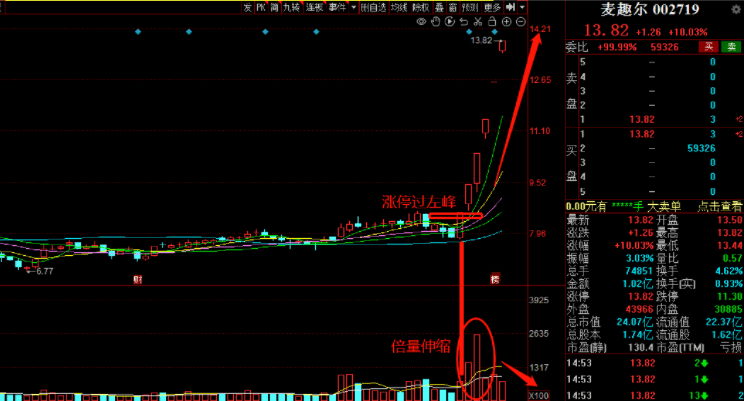The image size is (745, 401).
Task: Click the red 买 buy button
Action: point(706,46)
